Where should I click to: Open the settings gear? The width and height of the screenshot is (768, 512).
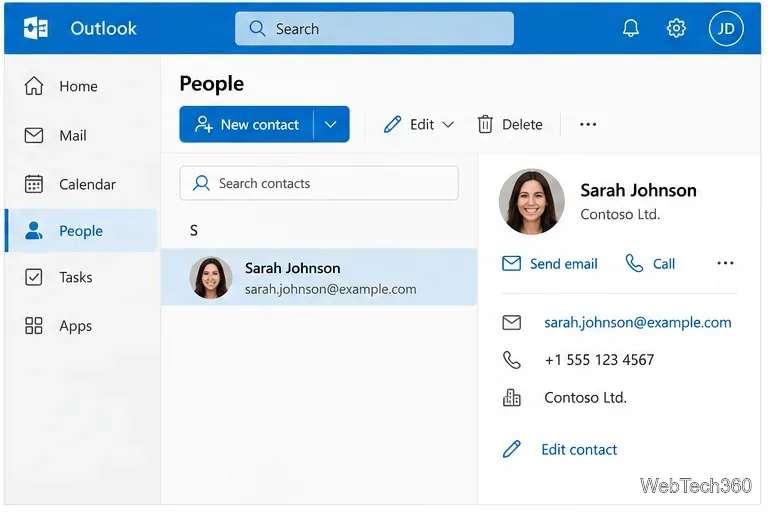coord(676,28)
